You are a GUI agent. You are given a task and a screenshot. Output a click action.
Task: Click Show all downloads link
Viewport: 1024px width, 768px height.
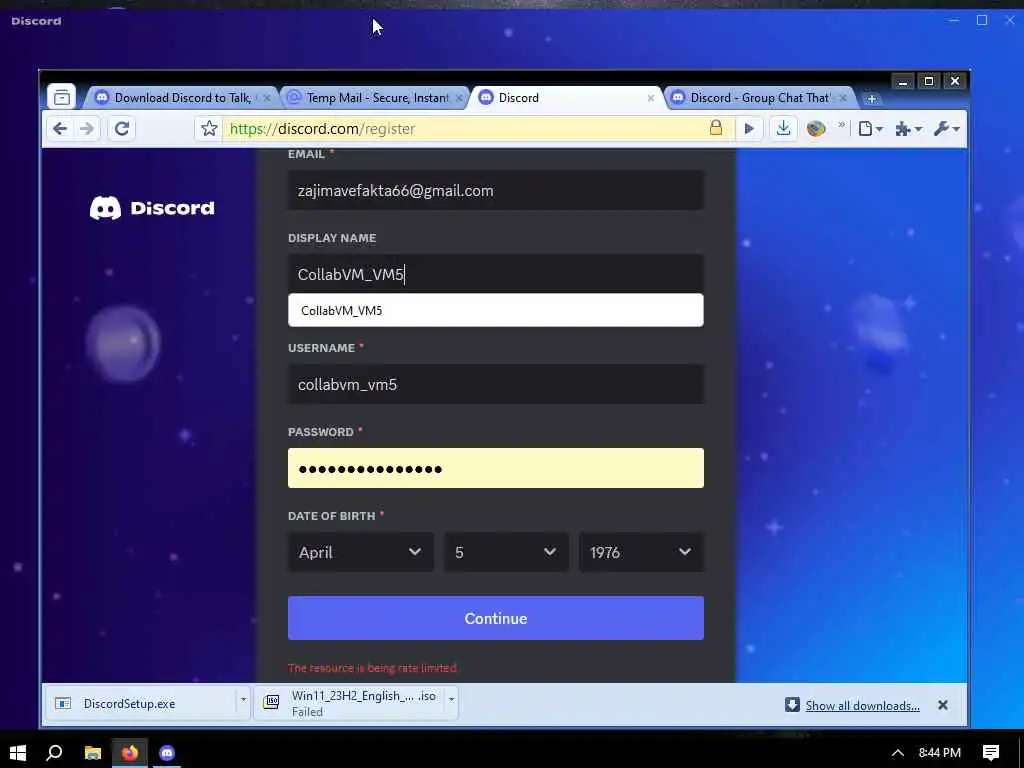coord(862,705)
